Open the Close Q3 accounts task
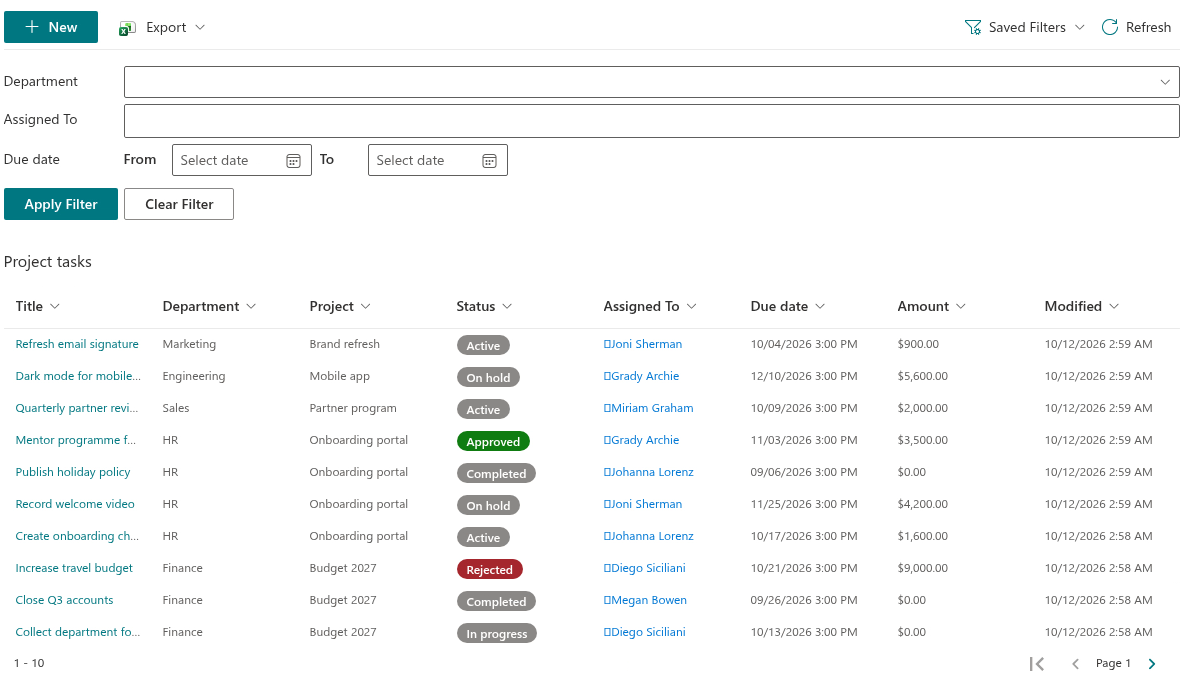 click(64, 600)
